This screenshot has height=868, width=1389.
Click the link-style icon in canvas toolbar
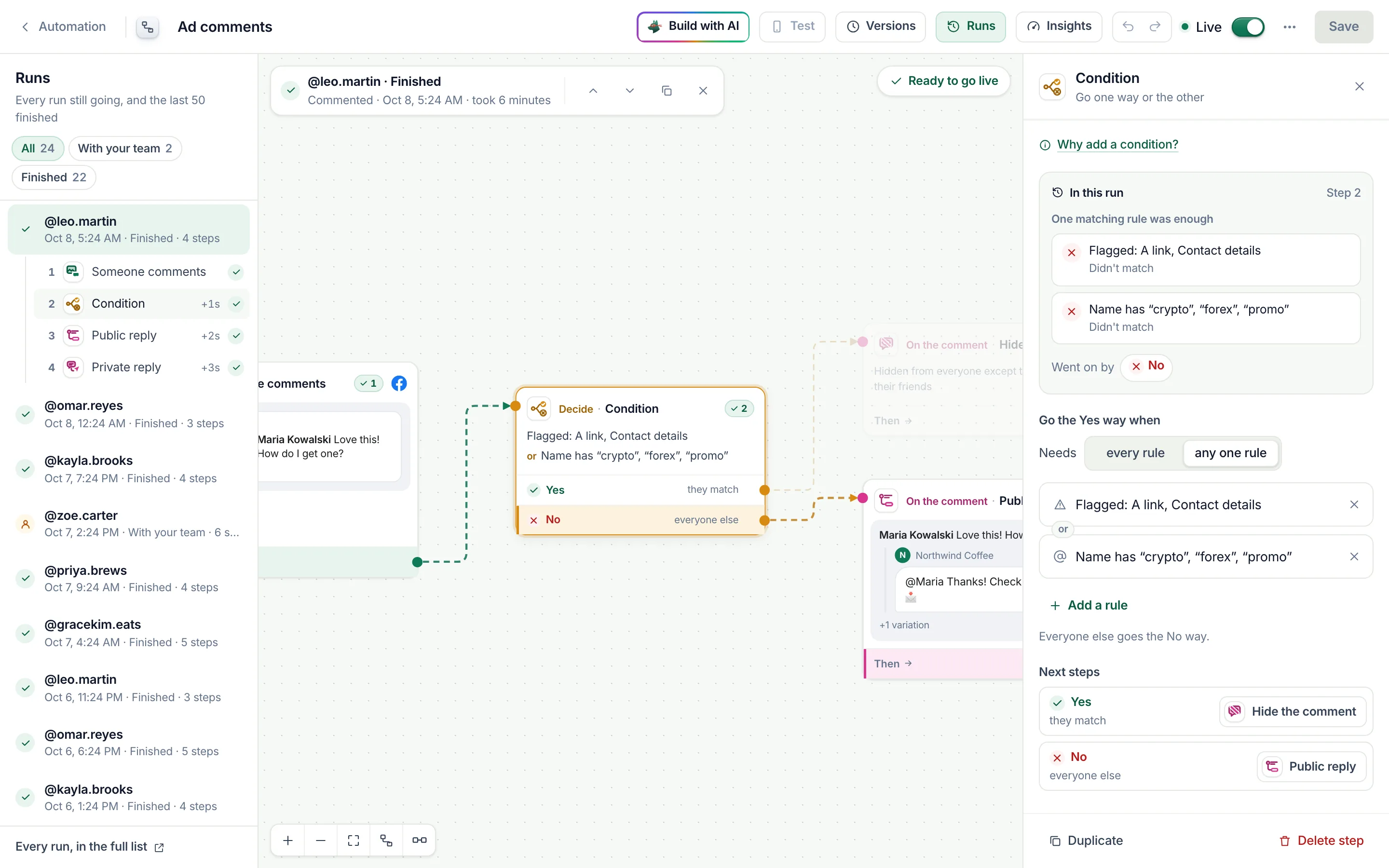tap(419, 840)
